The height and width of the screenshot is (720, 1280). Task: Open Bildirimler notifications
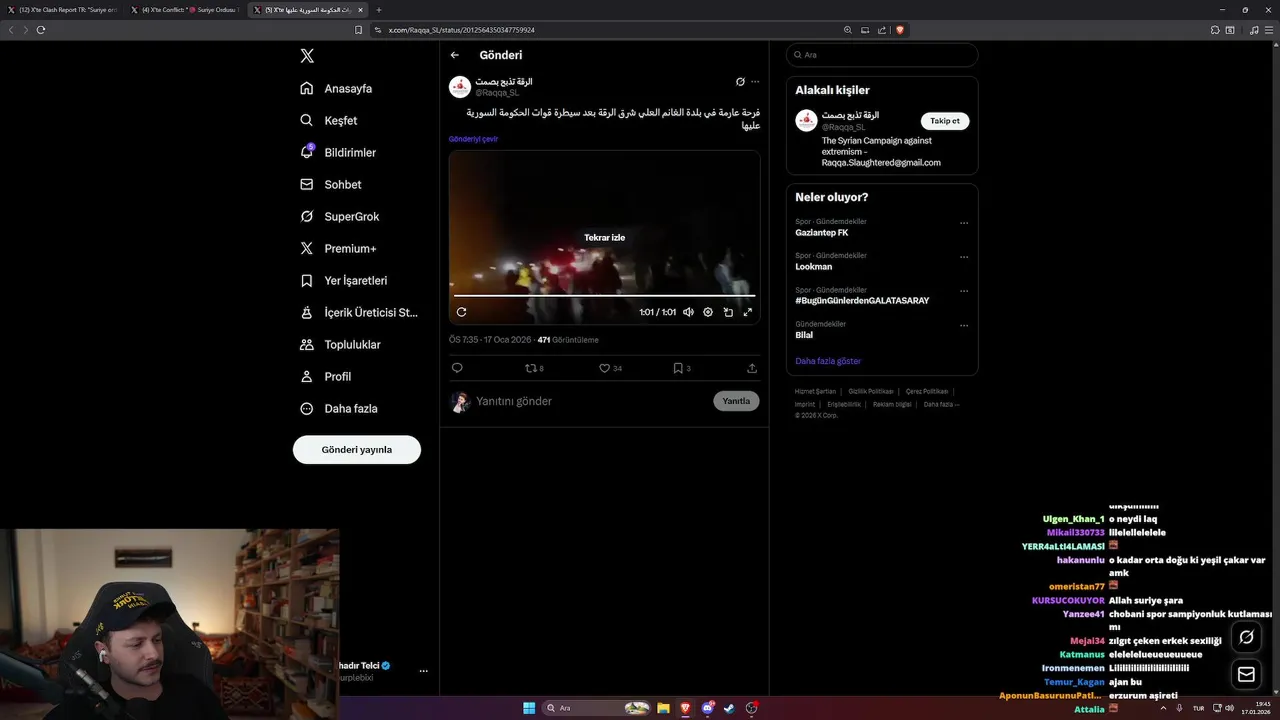(338, 152)
